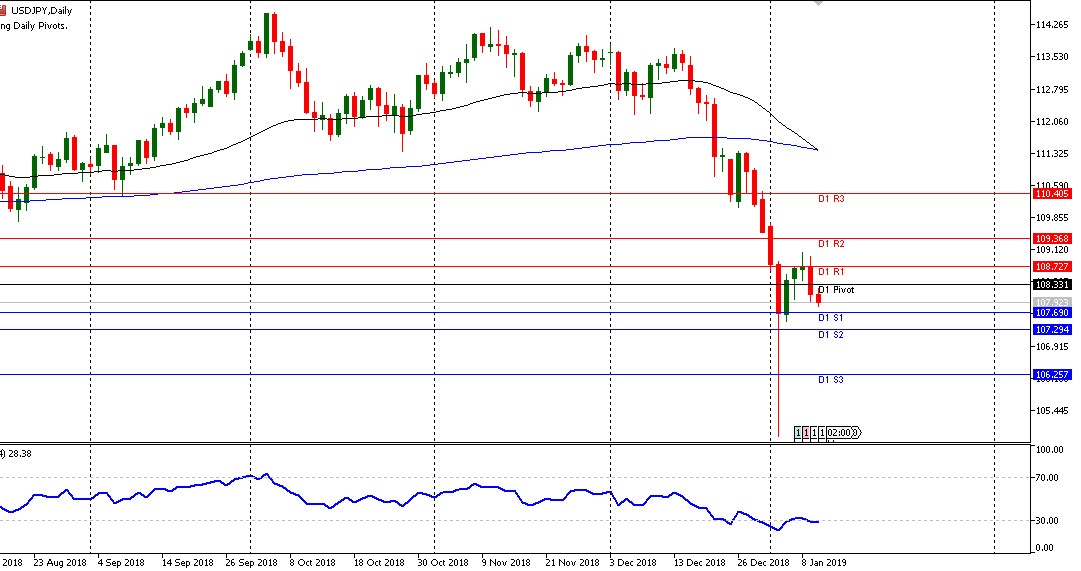Click the red icon beside USDJPY,Daily title
1081x571 pixels.
coord(5,10)
